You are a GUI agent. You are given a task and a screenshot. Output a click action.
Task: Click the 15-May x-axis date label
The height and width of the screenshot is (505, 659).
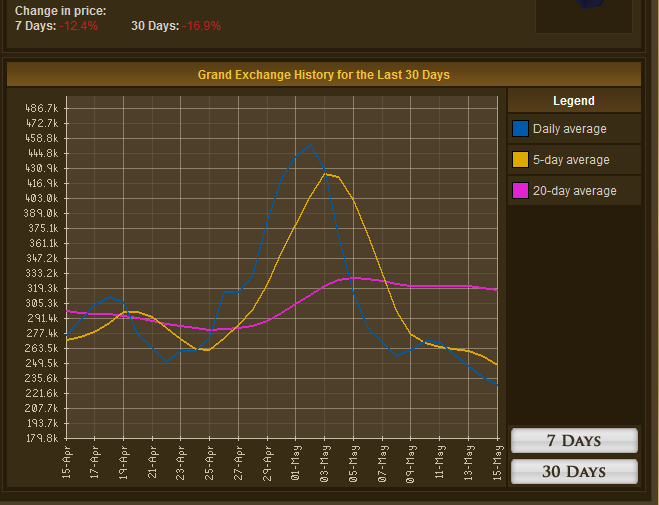[x=497, y=463]
